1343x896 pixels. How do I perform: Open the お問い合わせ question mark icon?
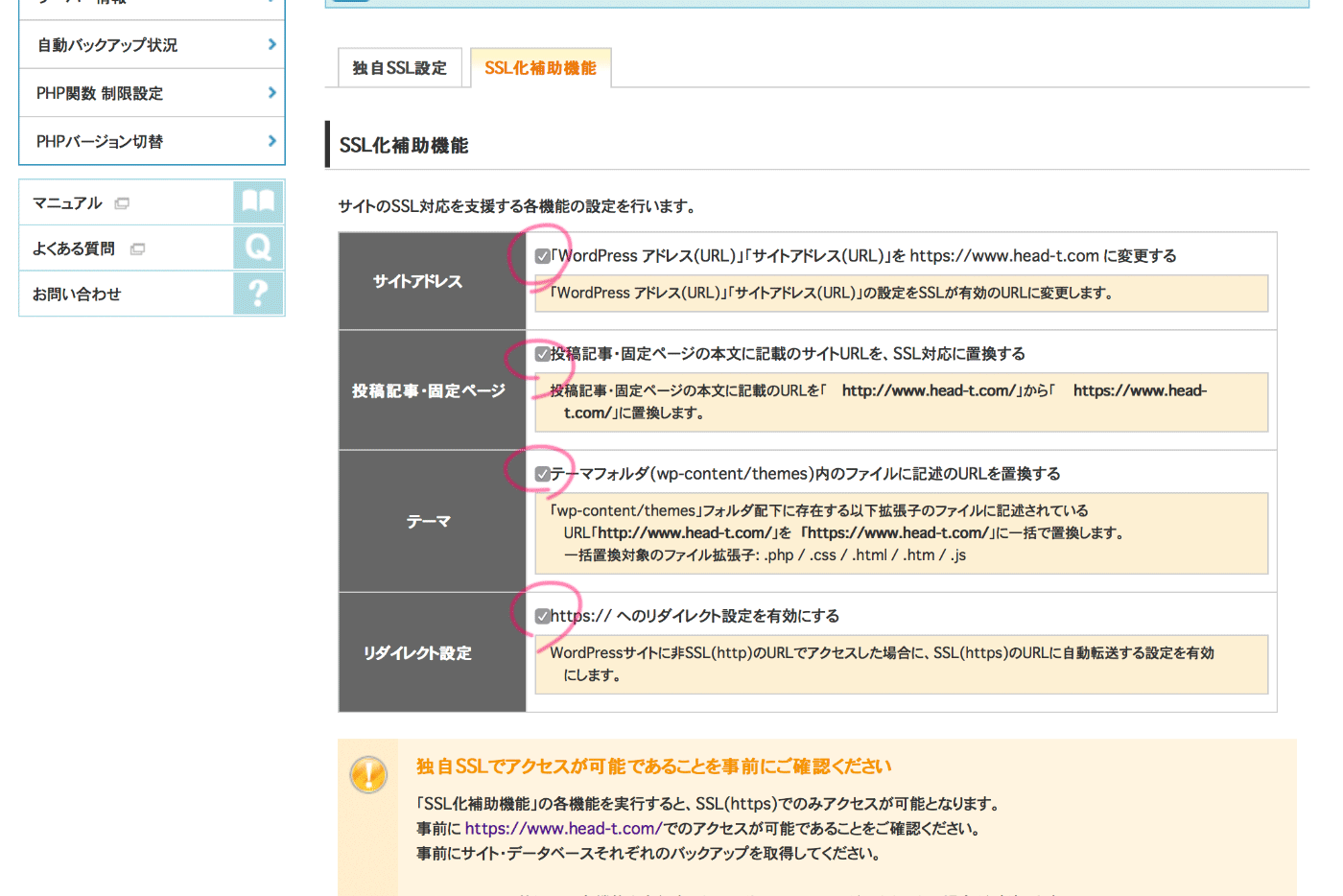pyautogui.click(x=258, y=293)
